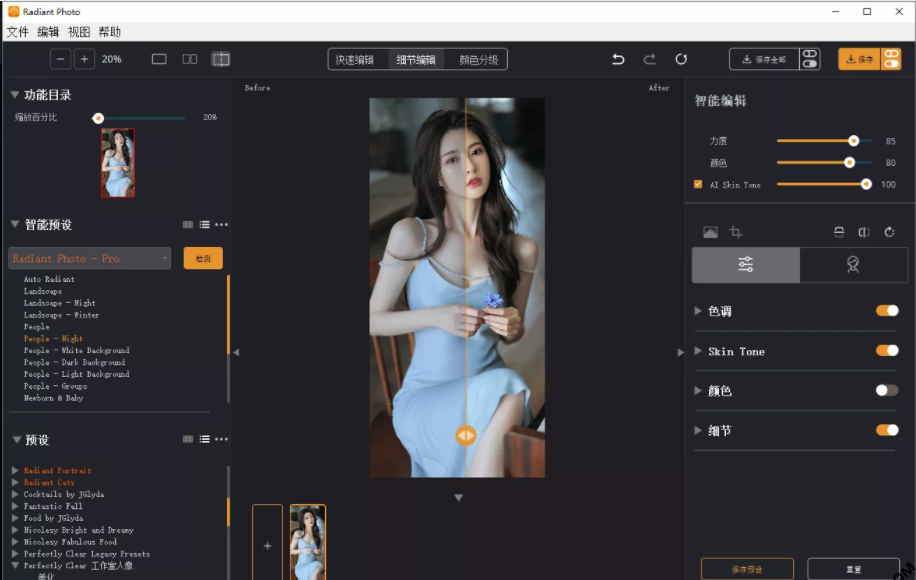Enable the 颜色 toggle switch
Viewport: 916px width, 580px height.
click(887, 390)
